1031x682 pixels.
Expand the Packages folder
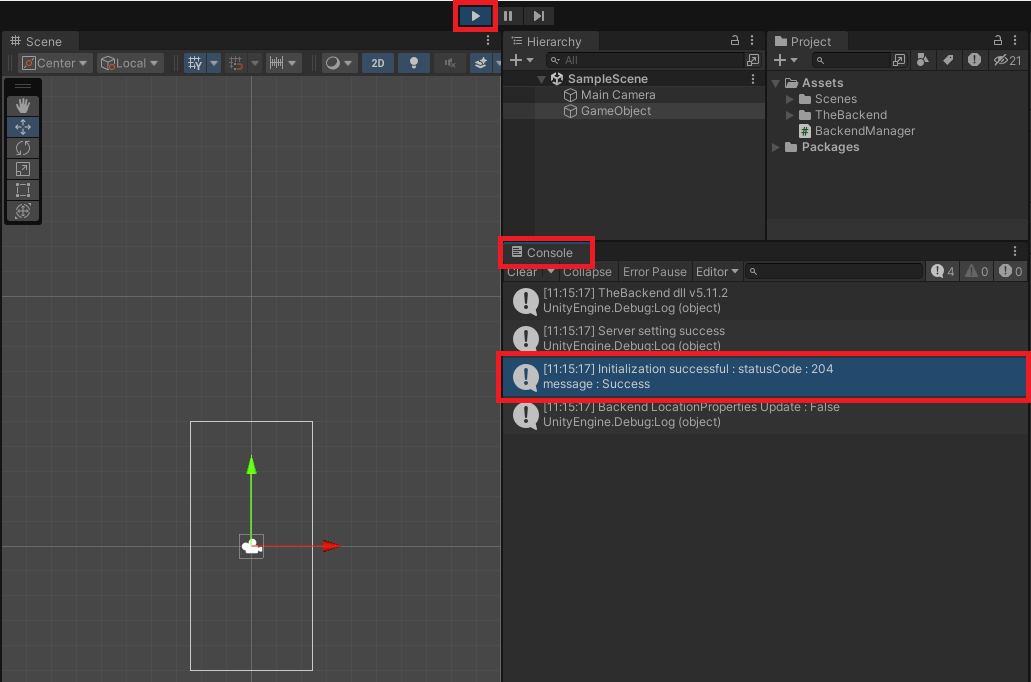[776, 147]
